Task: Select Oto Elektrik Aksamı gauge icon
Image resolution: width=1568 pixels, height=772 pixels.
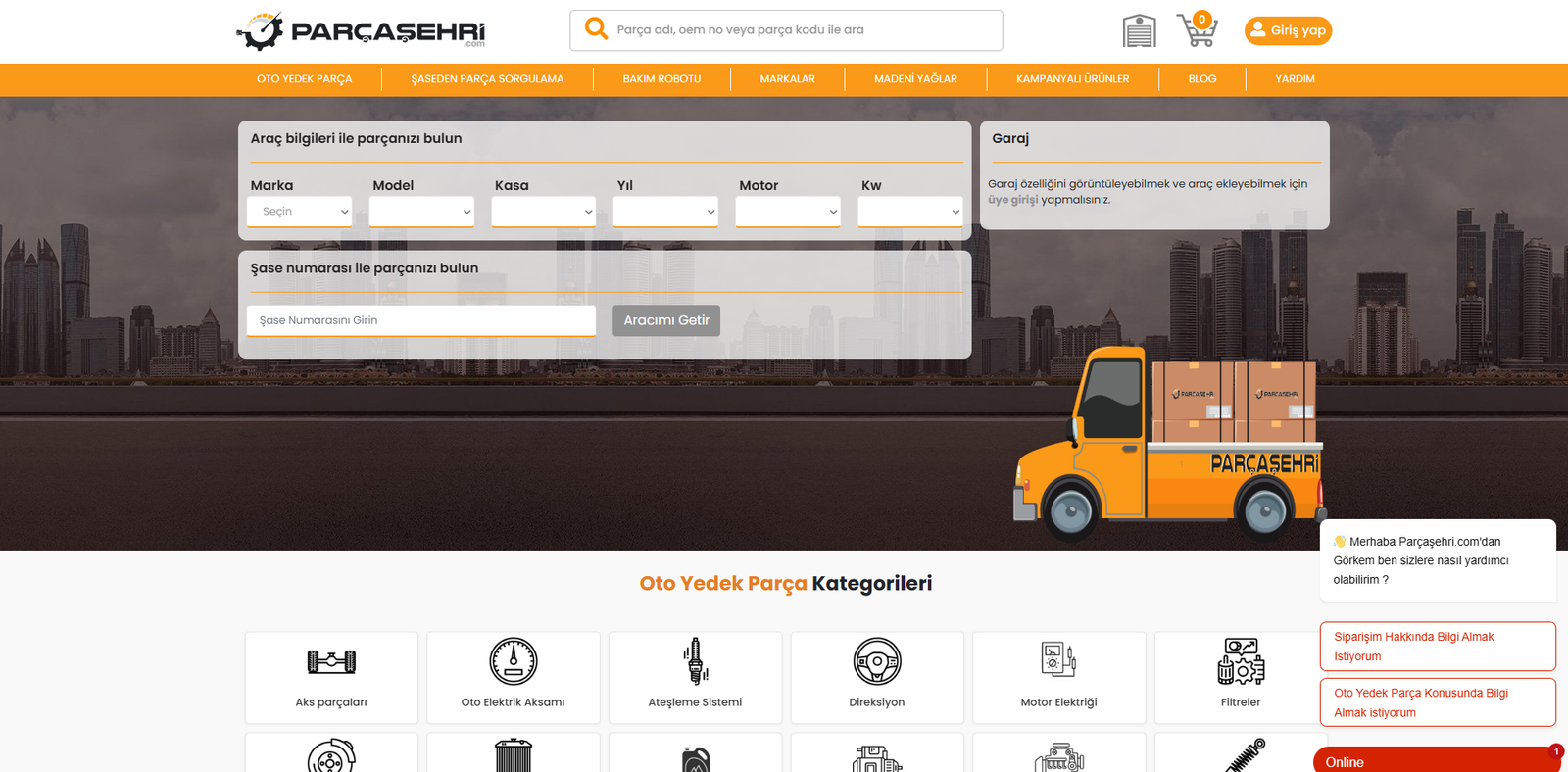Action: (514, 661)
